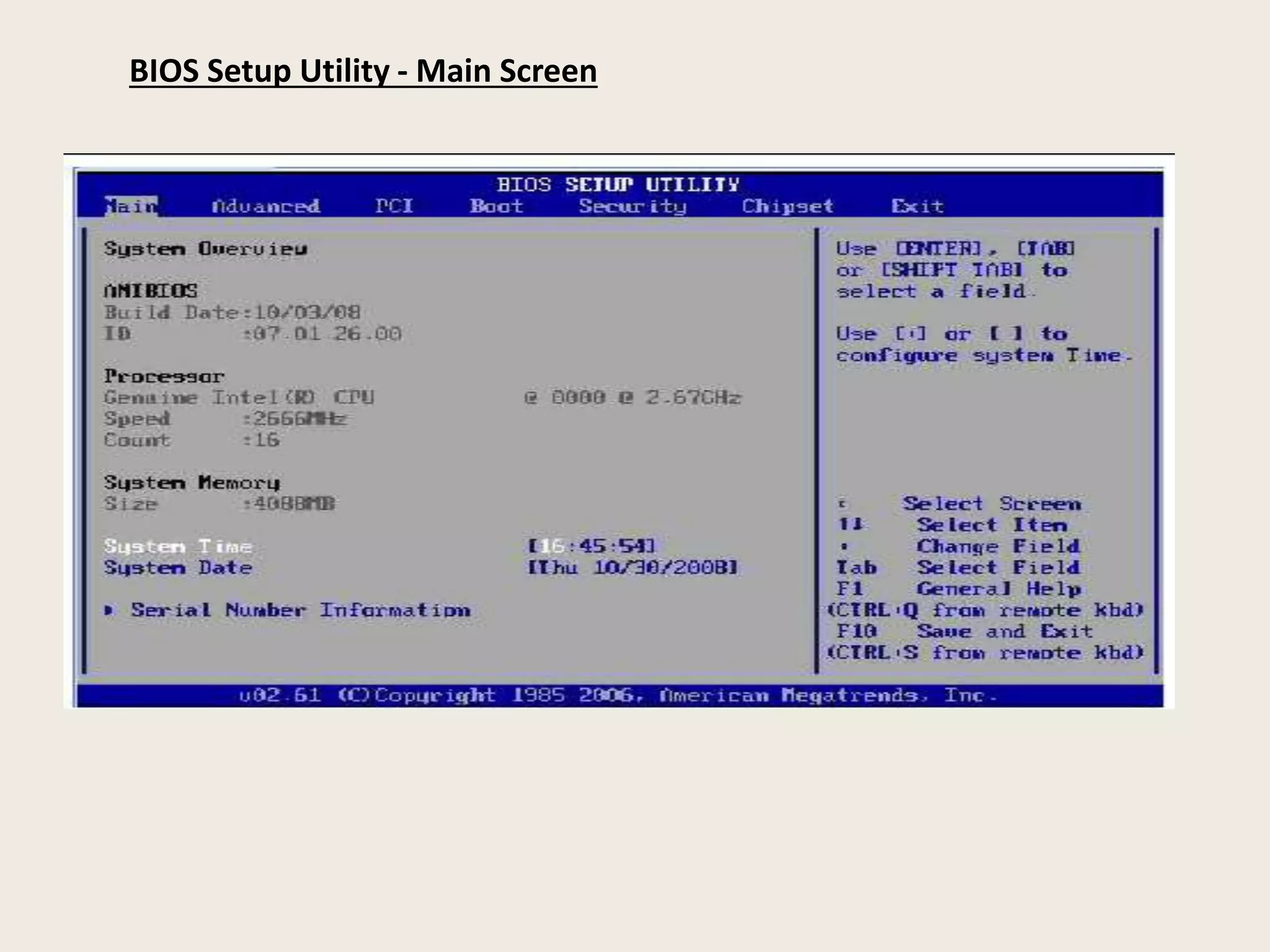Select the System Date label
Viewport: 1270px width, 952px height.
[178, 568]
